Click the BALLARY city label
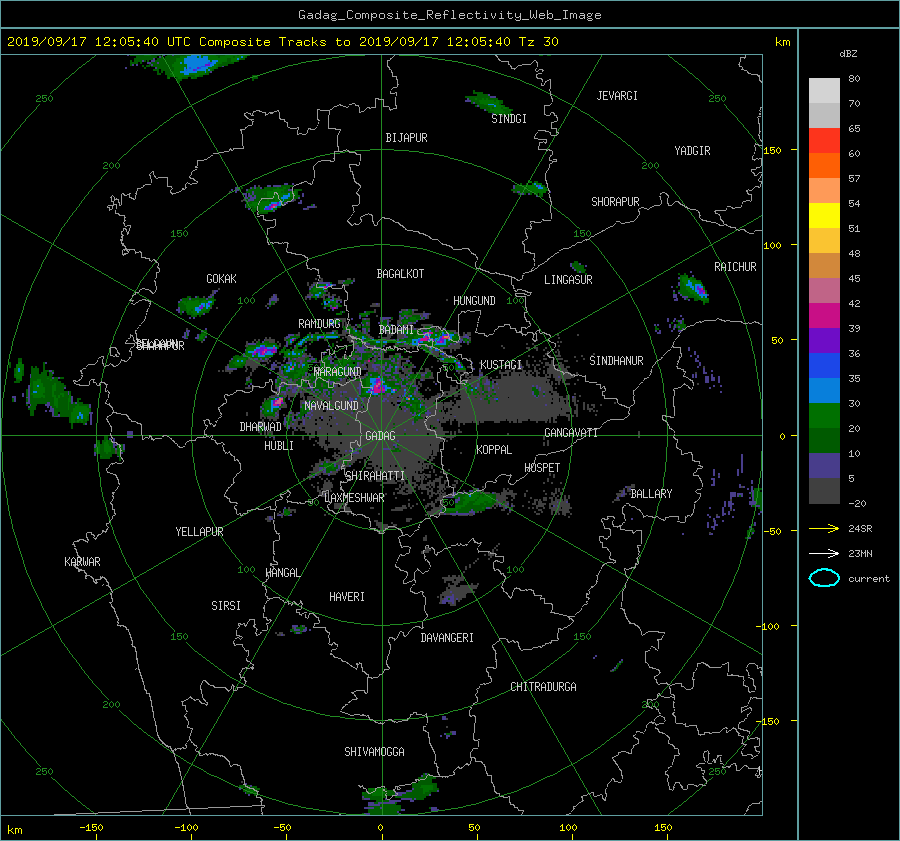Image resolution: width=900 pixels, height=841 pixels. pos(651,494)
